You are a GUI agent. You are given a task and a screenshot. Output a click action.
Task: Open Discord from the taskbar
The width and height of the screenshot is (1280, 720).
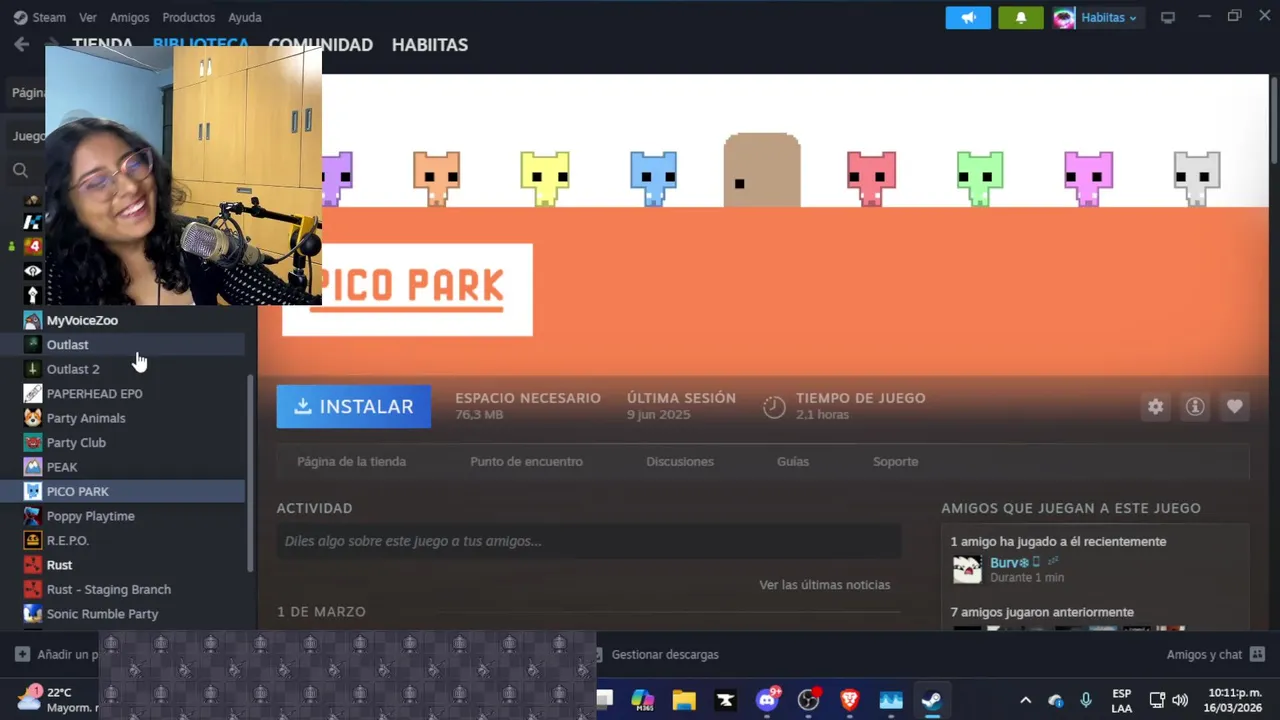(x=767, y=700)
